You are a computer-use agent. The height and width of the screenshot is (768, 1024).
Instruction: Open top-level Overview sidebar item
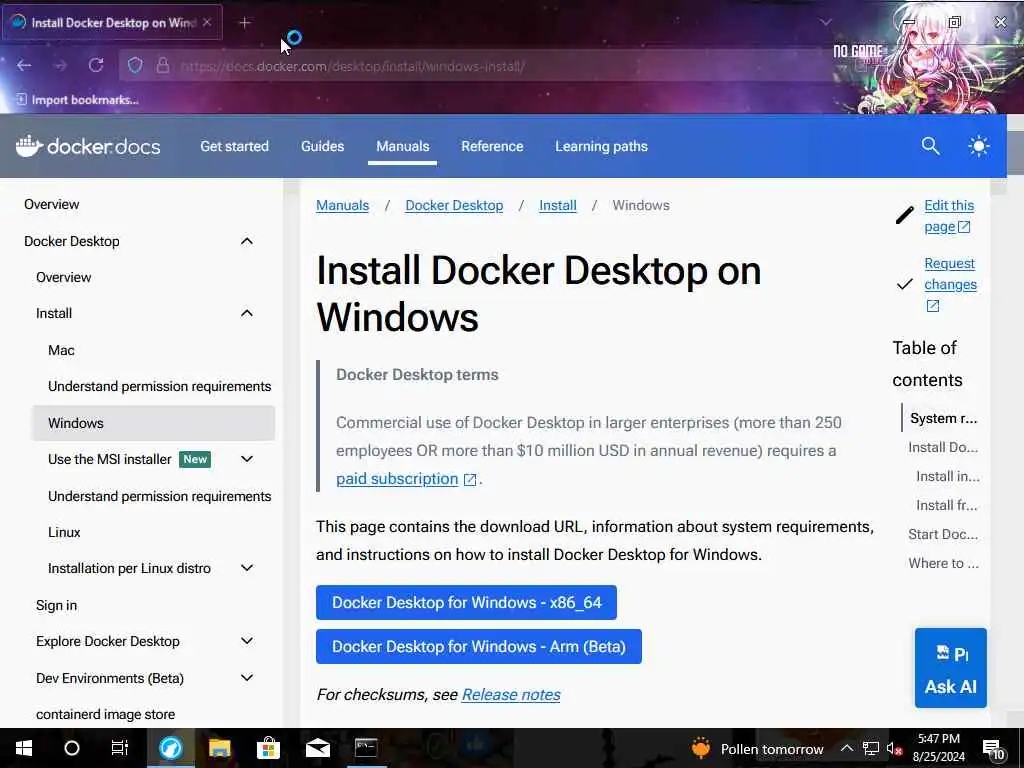(52, 204)
